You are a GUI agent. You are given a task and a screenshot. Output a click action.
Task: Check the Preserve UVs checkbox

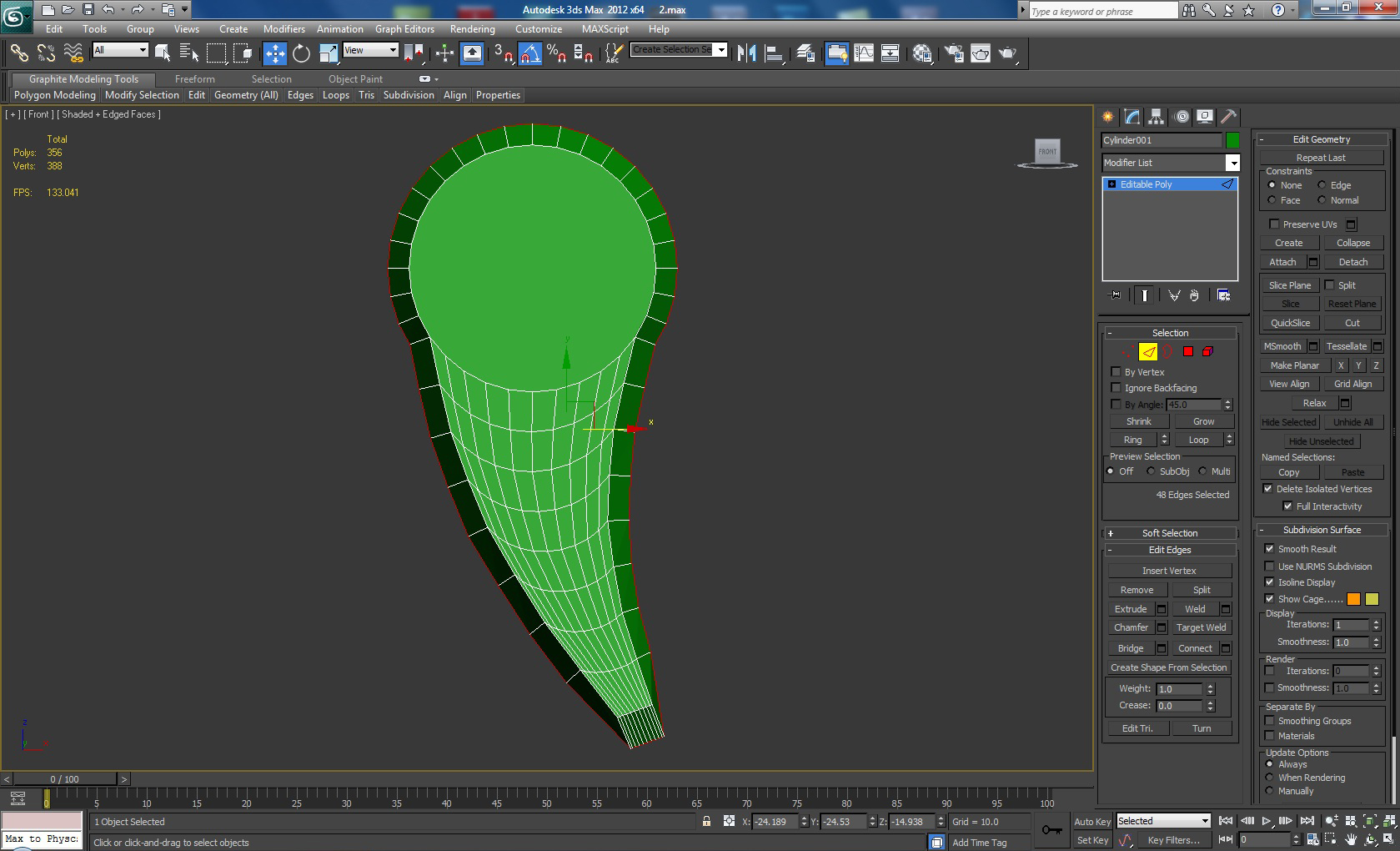tap(1274, 224)
